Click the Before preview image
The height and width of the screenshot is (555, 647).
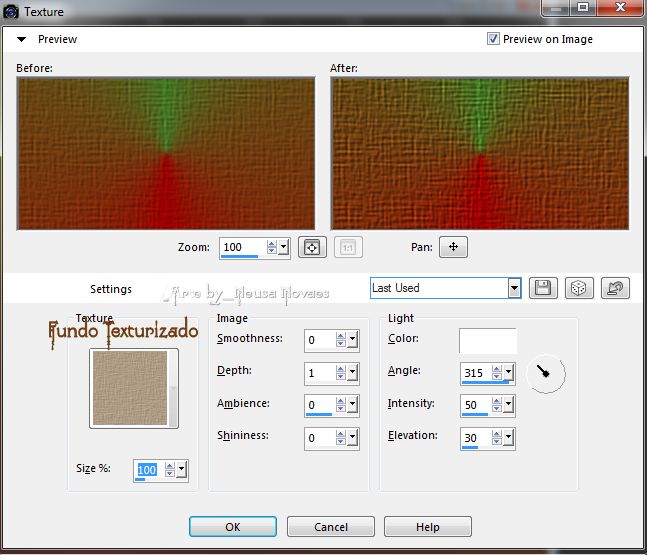click(166, 154)
